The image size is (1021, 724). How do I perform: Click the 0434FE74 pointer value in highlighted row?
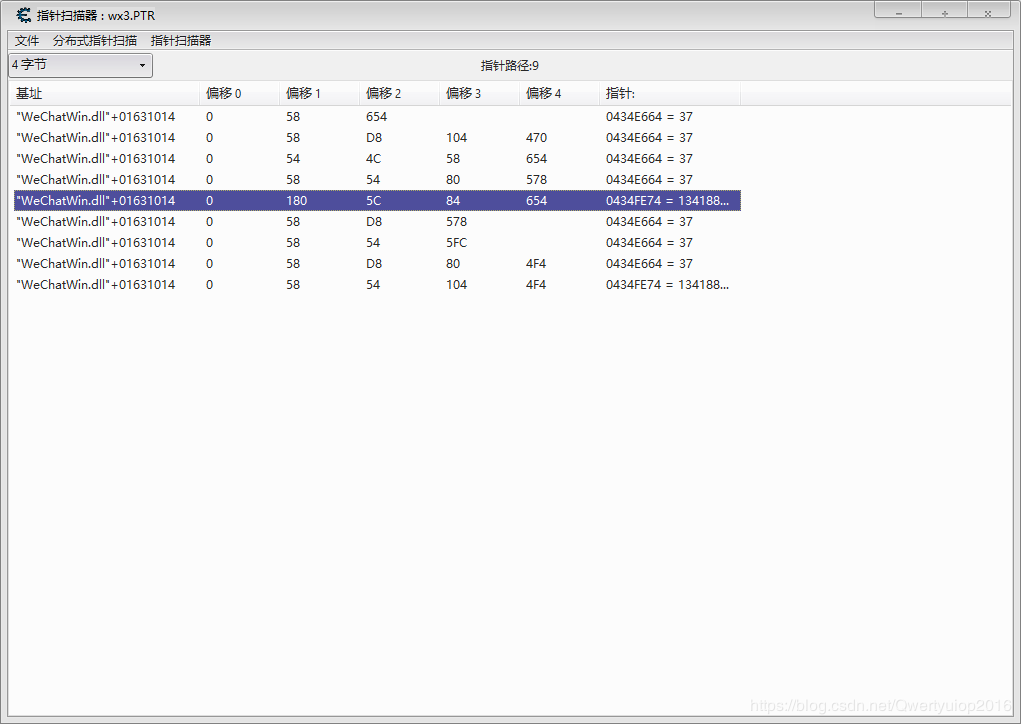pyautogui.click(x=667, y=201)
